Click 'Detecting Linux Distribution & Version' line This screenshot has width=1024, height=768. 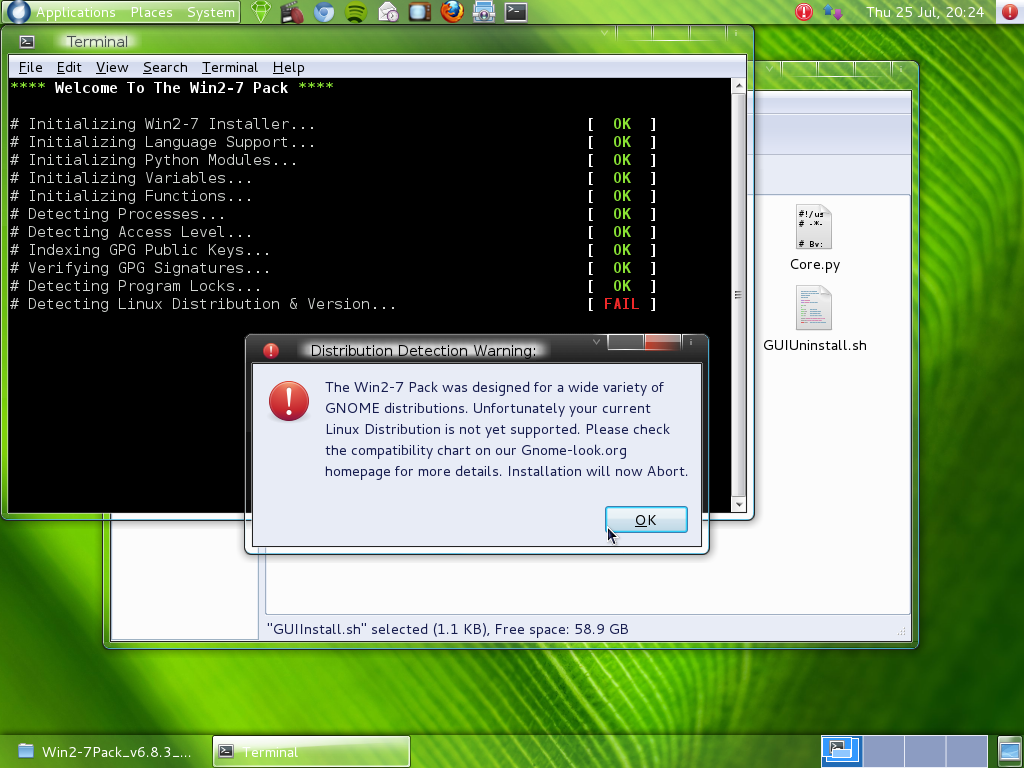click(203, 304)
